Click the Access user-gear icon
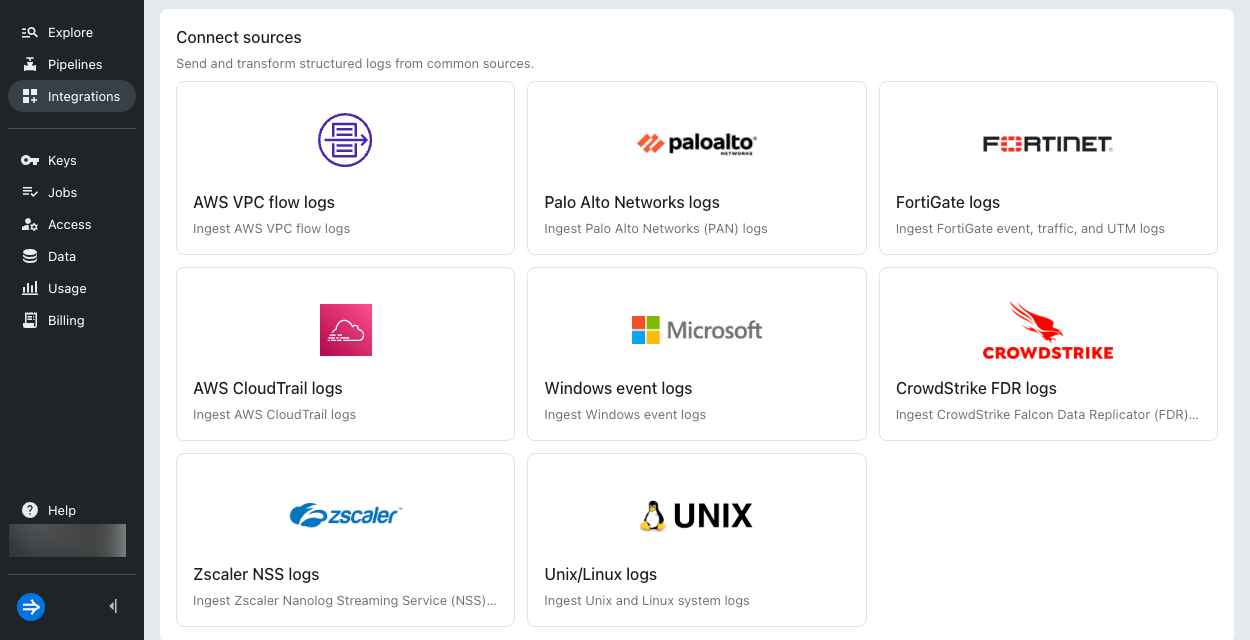Screen dimensions: 1250x640 click(x=30, y=224)
